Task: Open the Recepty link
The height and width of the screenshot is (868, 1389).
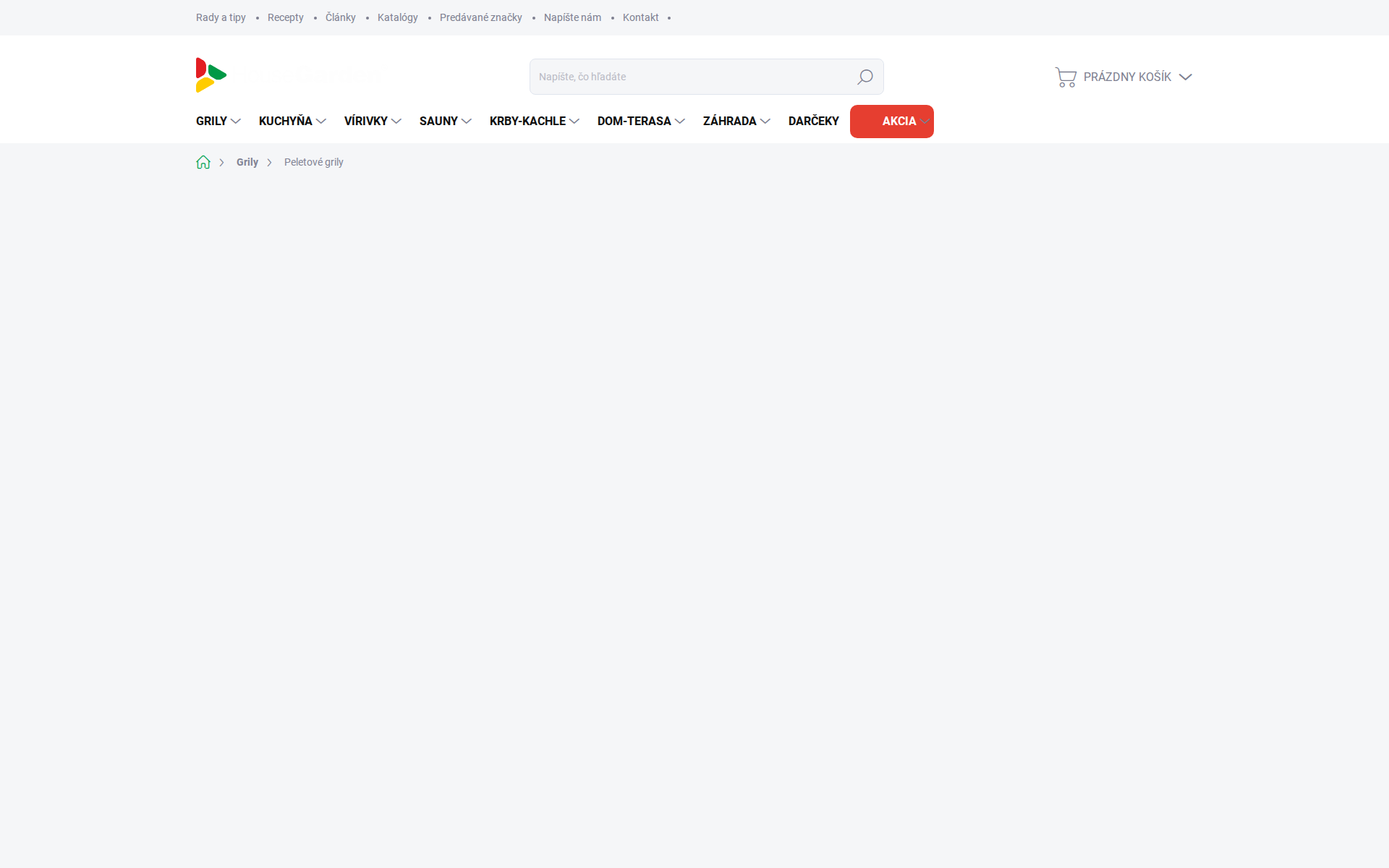Action: click(x=285, y=17)
